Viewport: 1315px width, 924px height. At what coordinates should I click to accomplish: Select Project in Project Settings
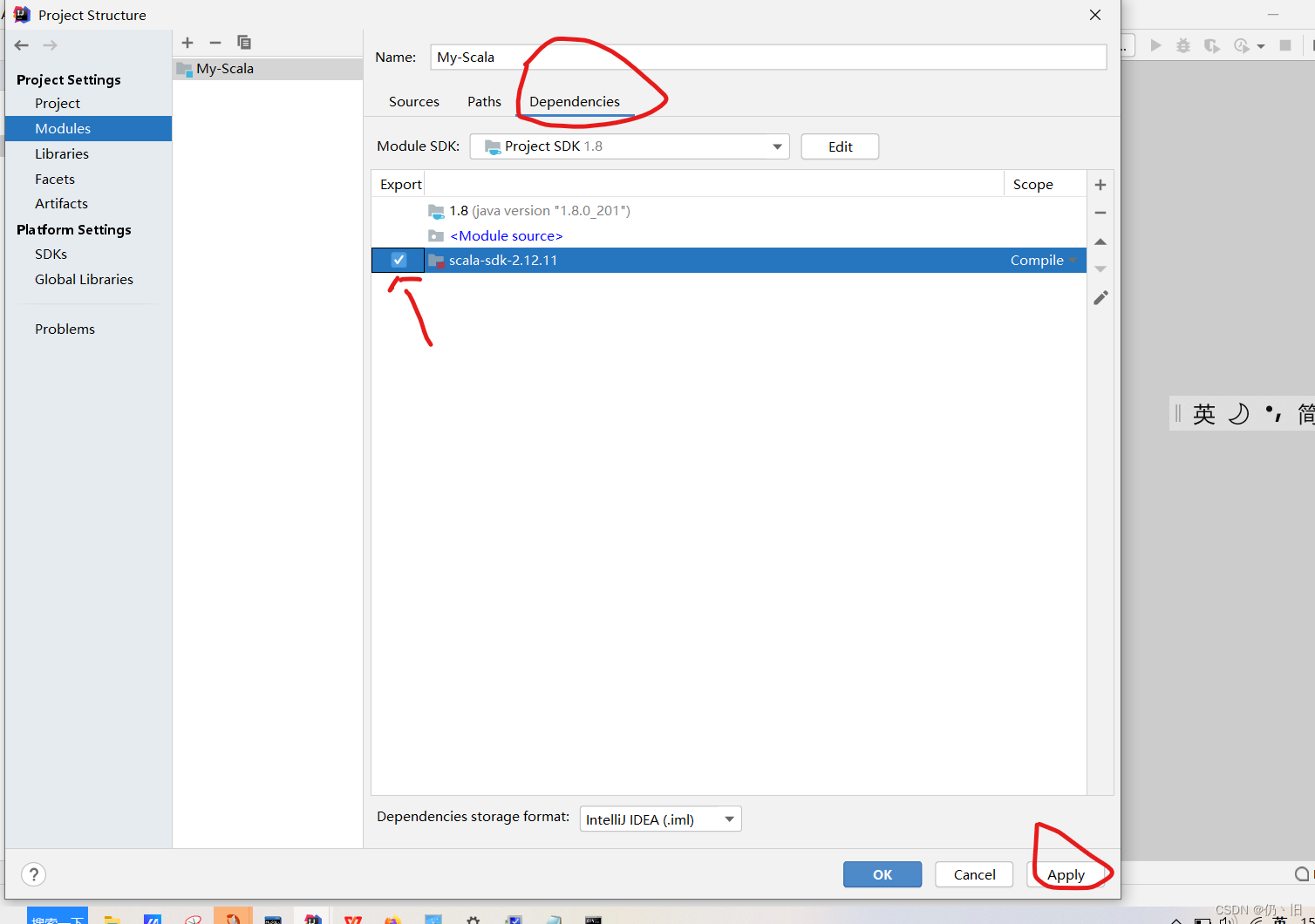click(x=58, y=103)
